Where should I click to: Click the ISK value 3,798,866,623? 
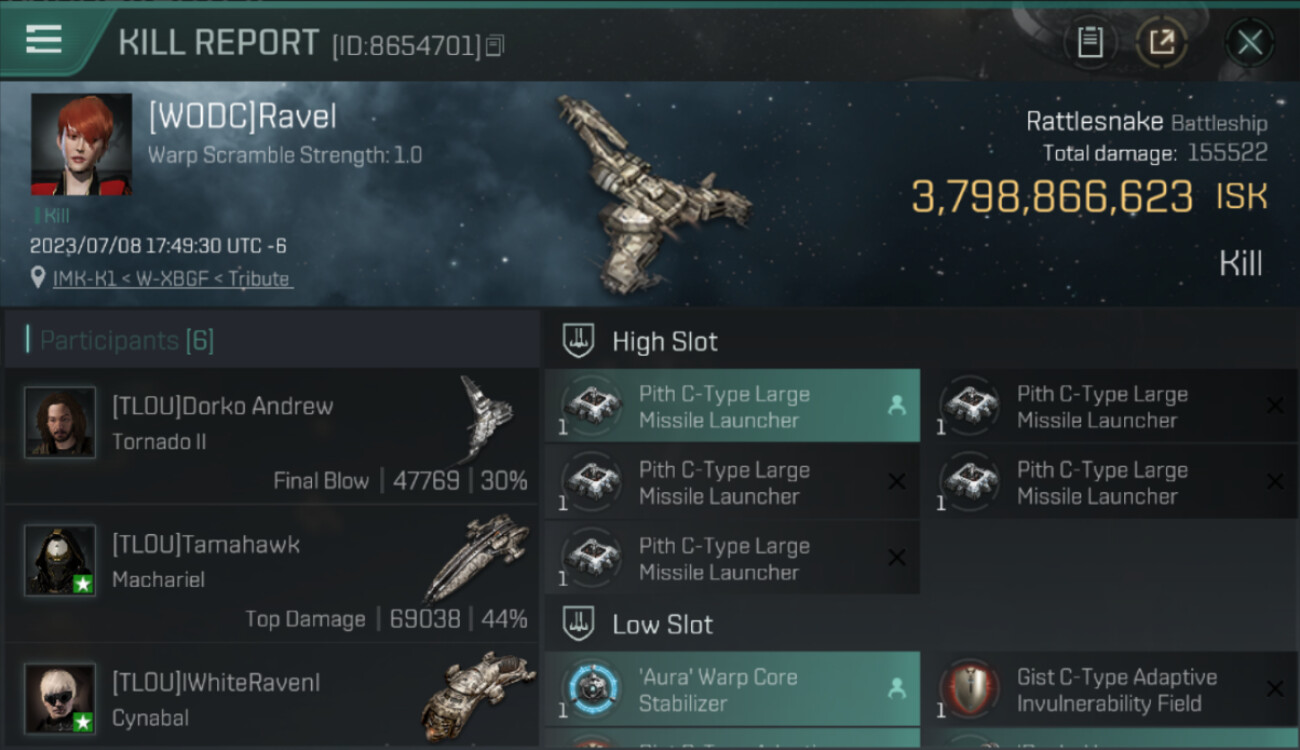tap(1053, 197)
